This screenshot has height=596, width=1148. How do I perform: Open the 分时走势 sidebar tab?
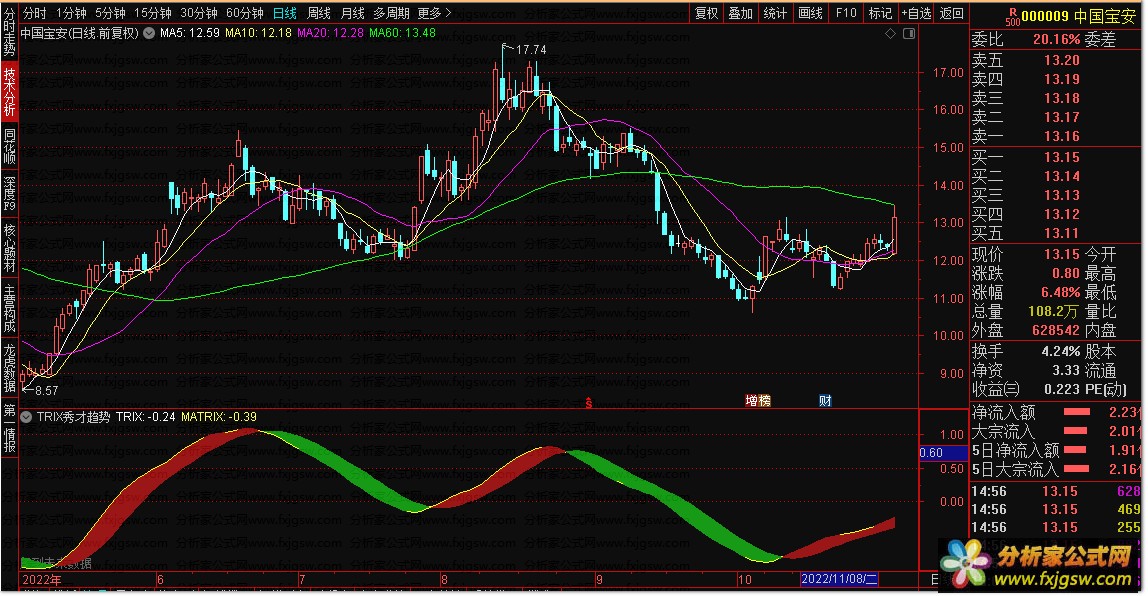[9, 33]
